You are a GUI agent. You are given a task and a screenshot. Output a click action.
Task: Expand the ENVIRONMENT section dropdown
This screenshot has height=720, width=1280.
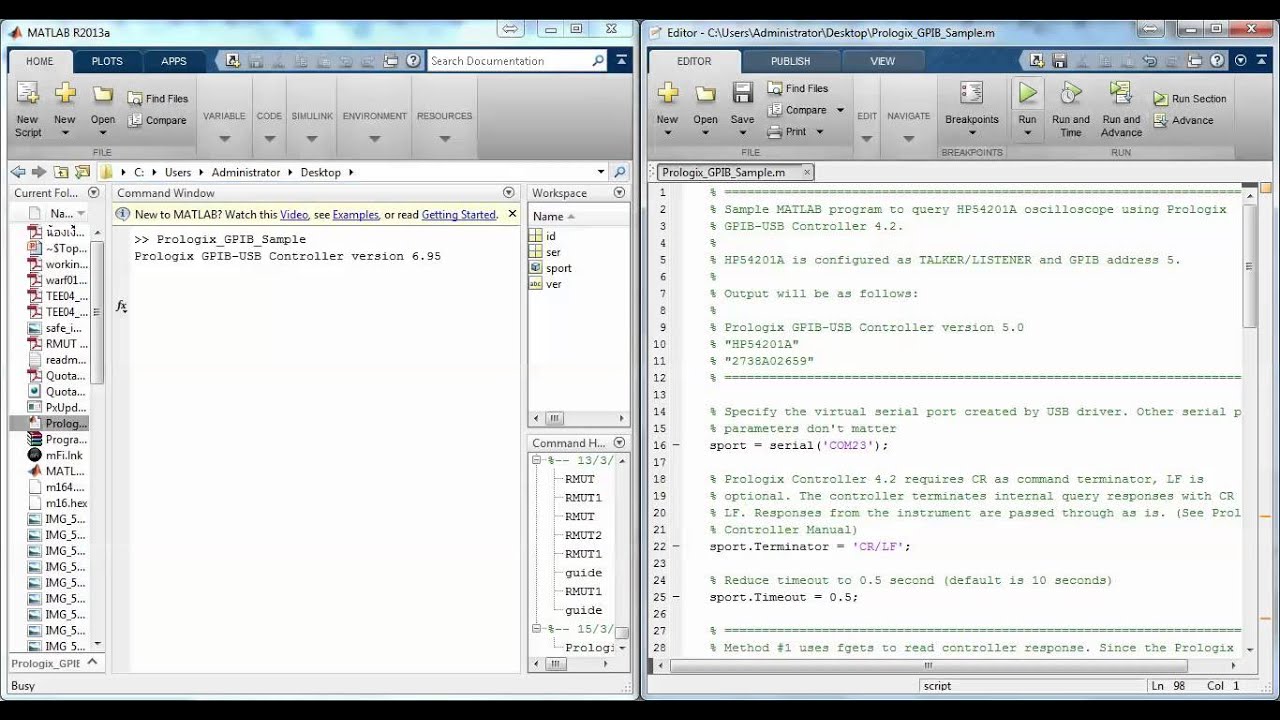point(374,139)
